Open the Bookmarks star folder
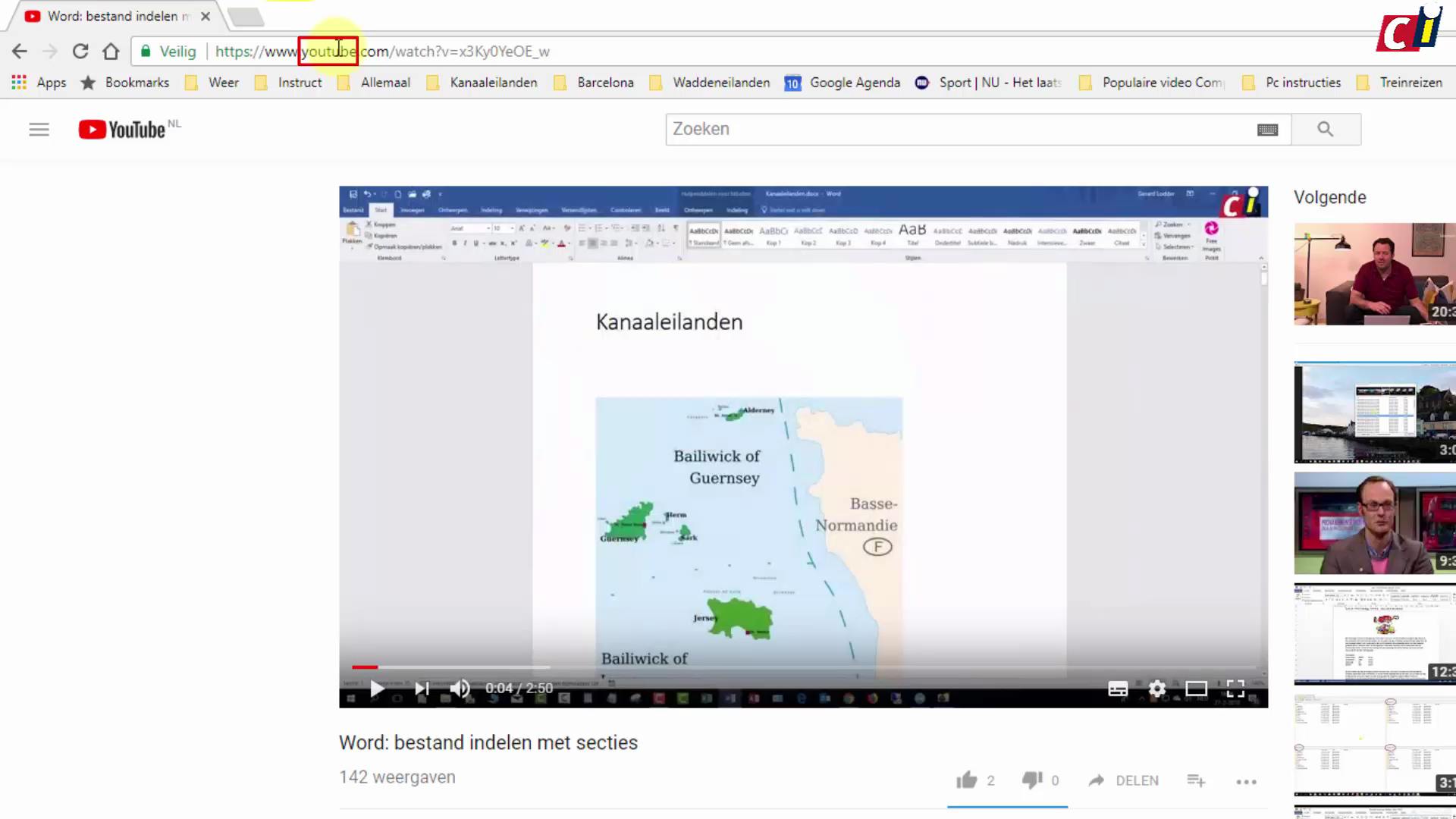 point(125,83)
